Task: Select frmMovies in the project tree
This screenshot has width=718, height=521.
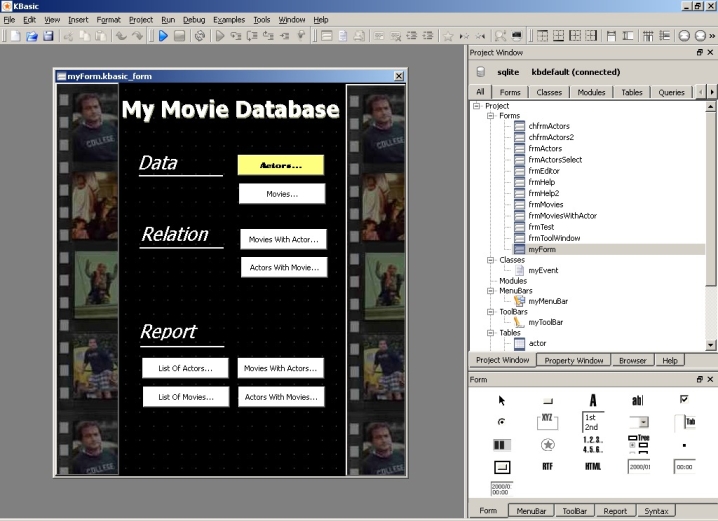Action: (x=545, y=204)
